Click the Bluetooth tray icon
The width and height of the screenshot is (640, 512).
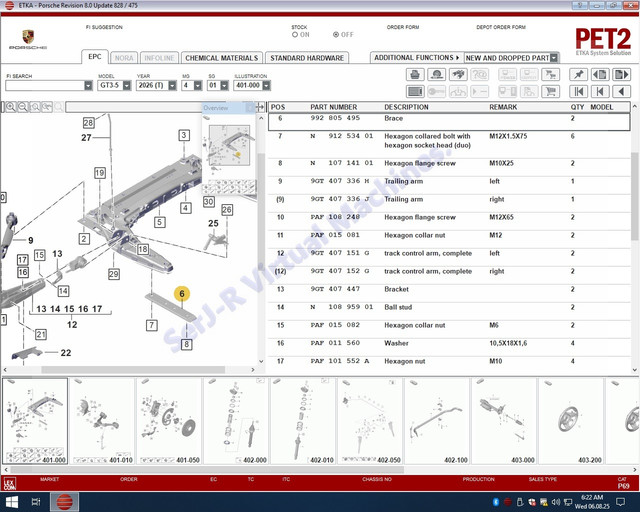tap(496, 502)
